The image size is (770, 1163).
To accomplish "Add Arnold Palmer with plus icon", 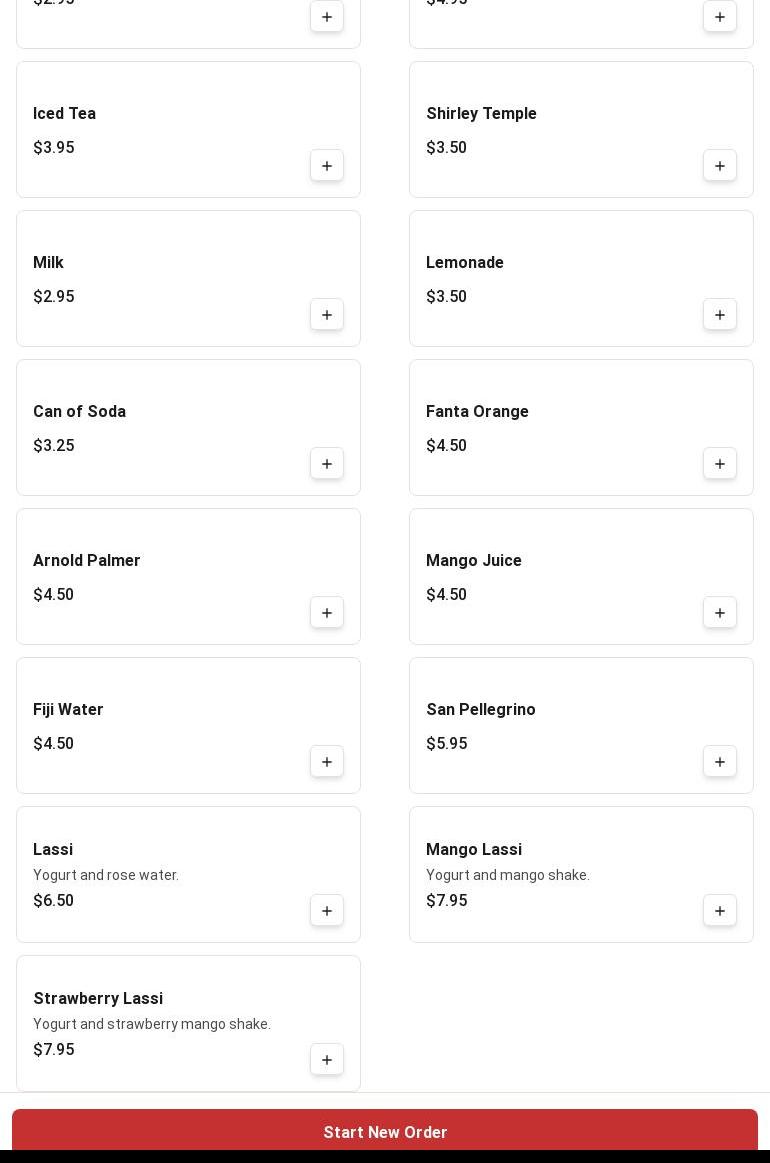I will 327,613.
